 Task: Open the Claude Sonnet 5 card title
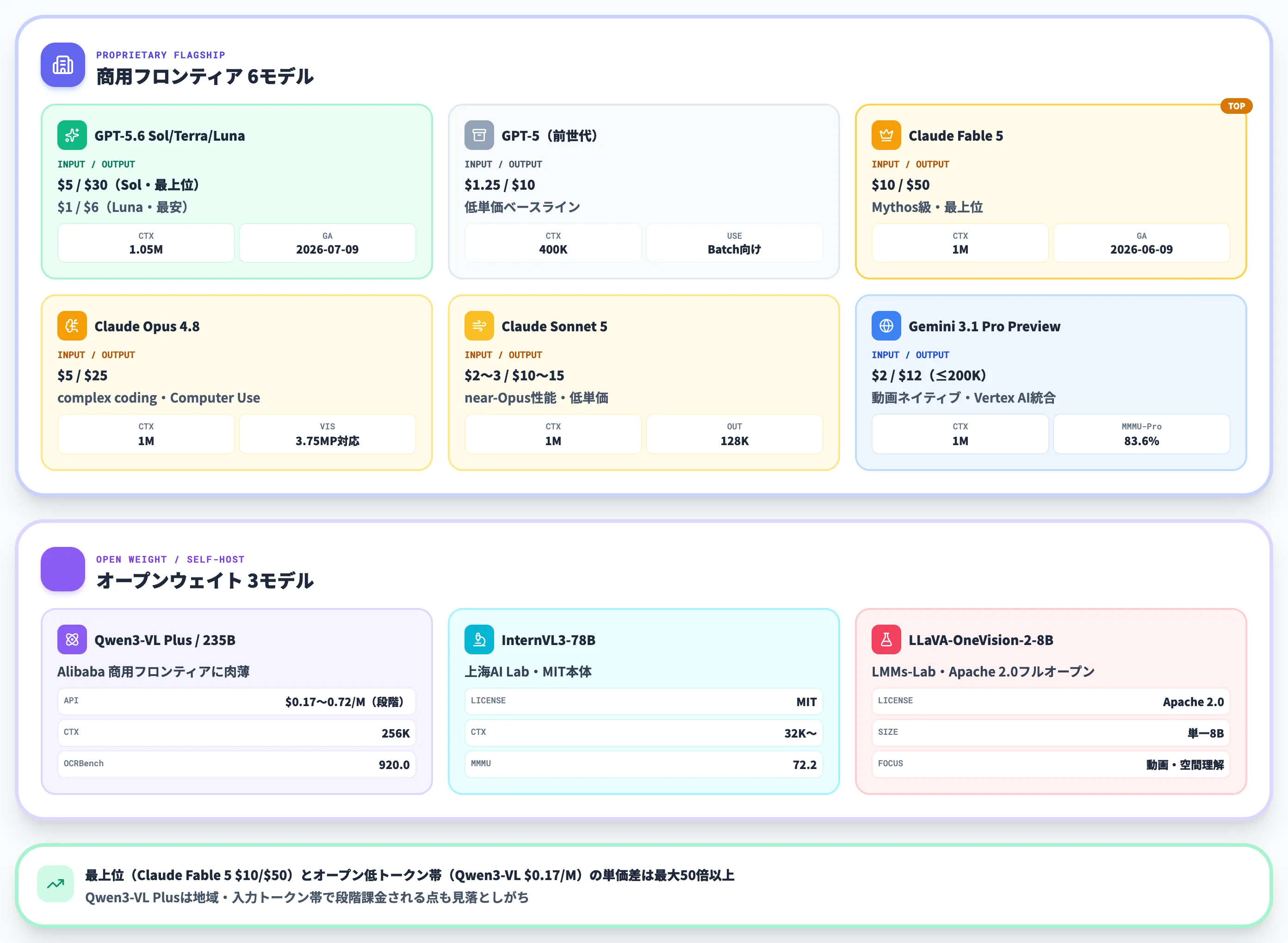click(554, 327)
